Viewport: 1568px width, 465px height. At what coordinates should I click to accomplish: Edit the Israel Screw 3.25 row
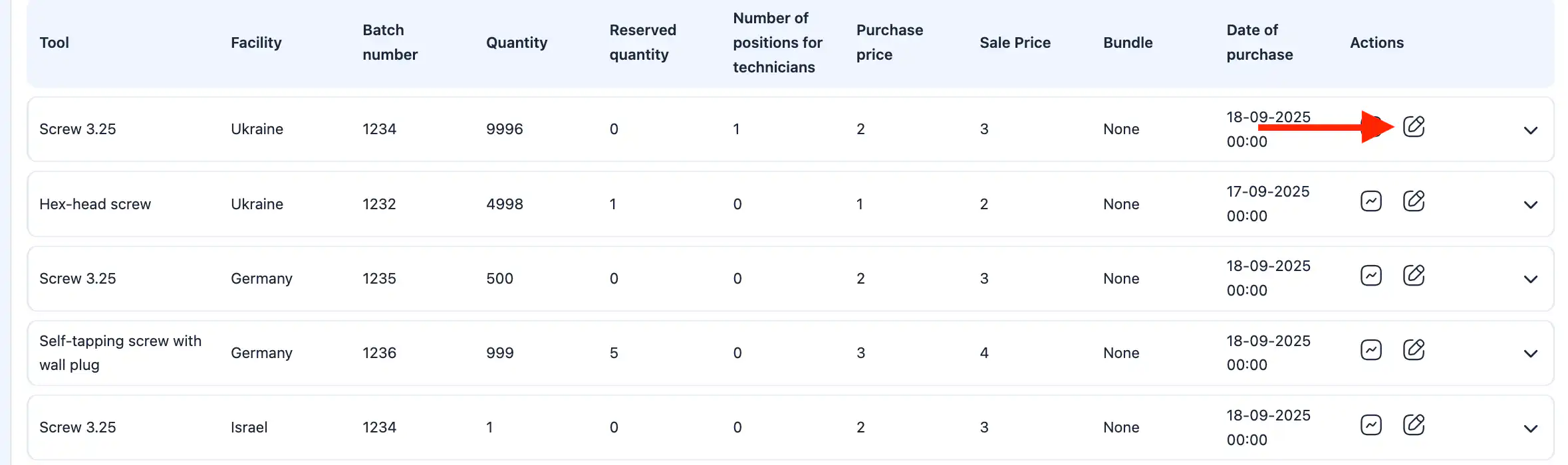coord(1413,425)
